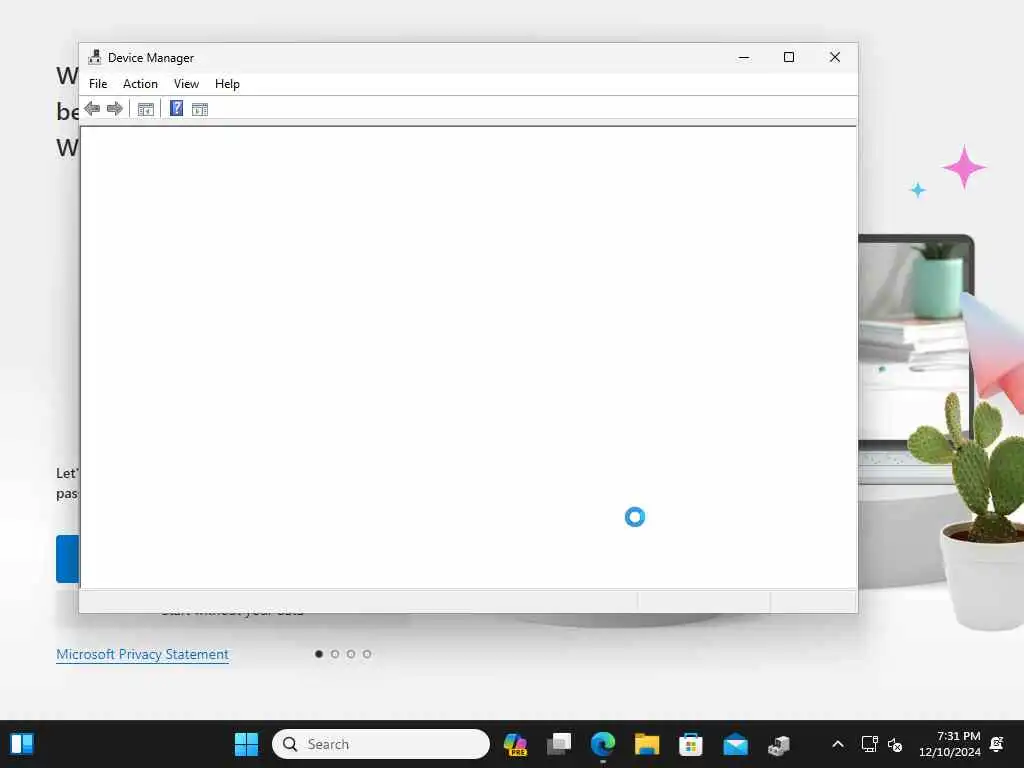Select the fourth carousel page dot
Image resolution: width=1024 pixels, height=768 pixels.
(367, 654)
